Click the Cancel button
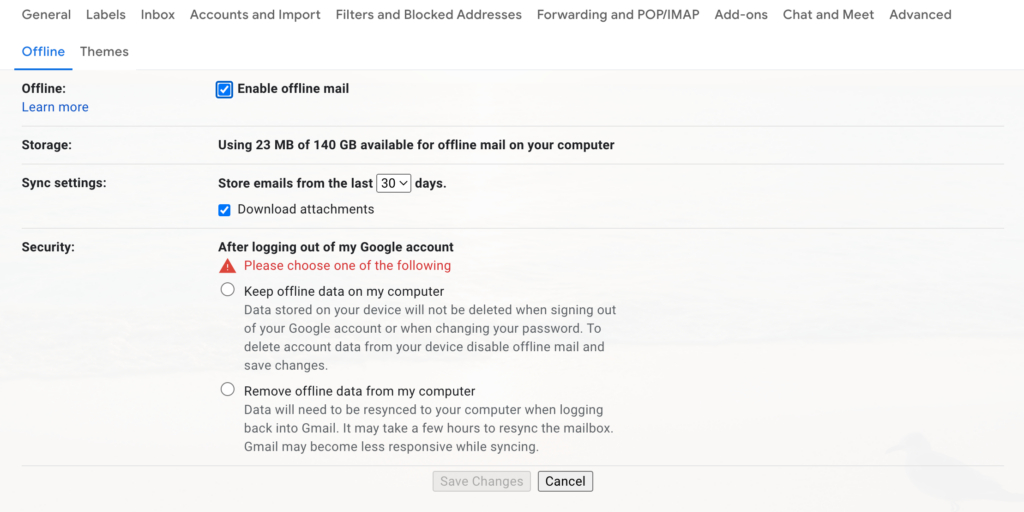The width and height of the screenshot is (1024, 512). [x=566, y=481]
